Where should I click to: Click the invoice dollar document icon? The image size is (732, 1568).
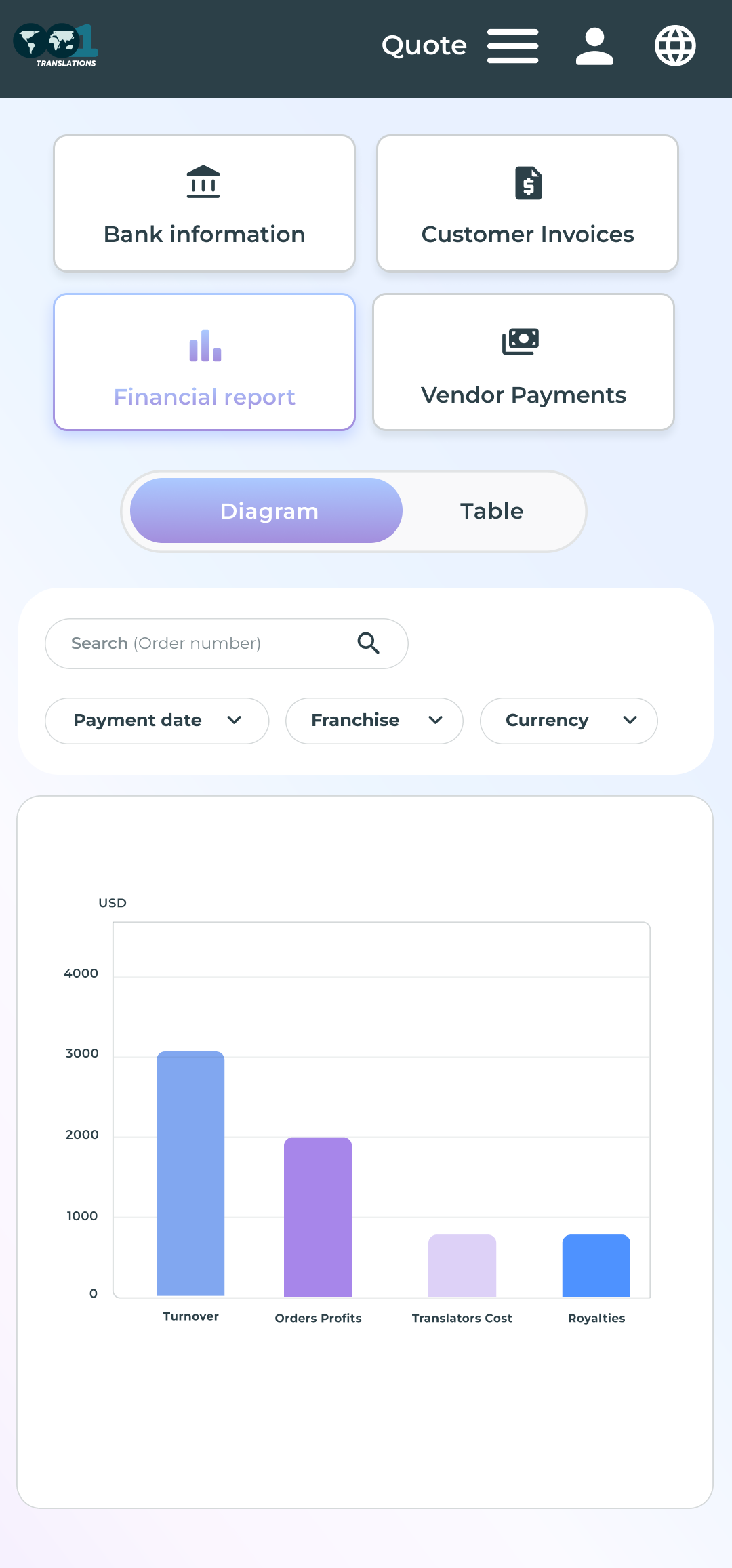pos(528,183)
